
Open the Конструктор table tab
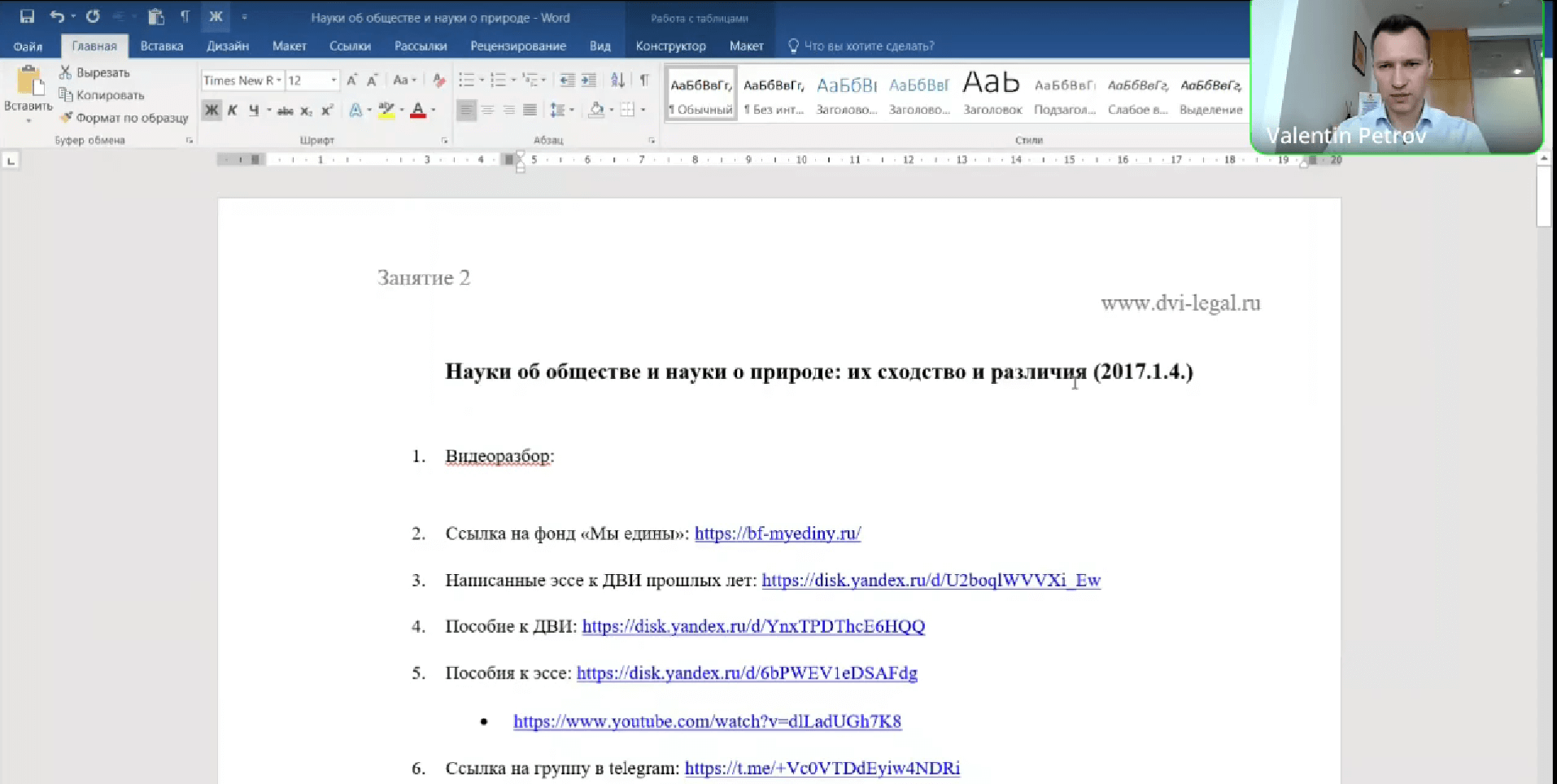[670, 46]
